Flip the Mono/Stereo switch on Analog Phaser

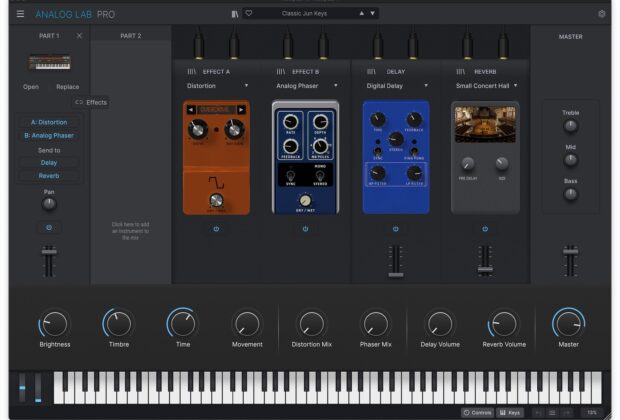pos(320,175)
